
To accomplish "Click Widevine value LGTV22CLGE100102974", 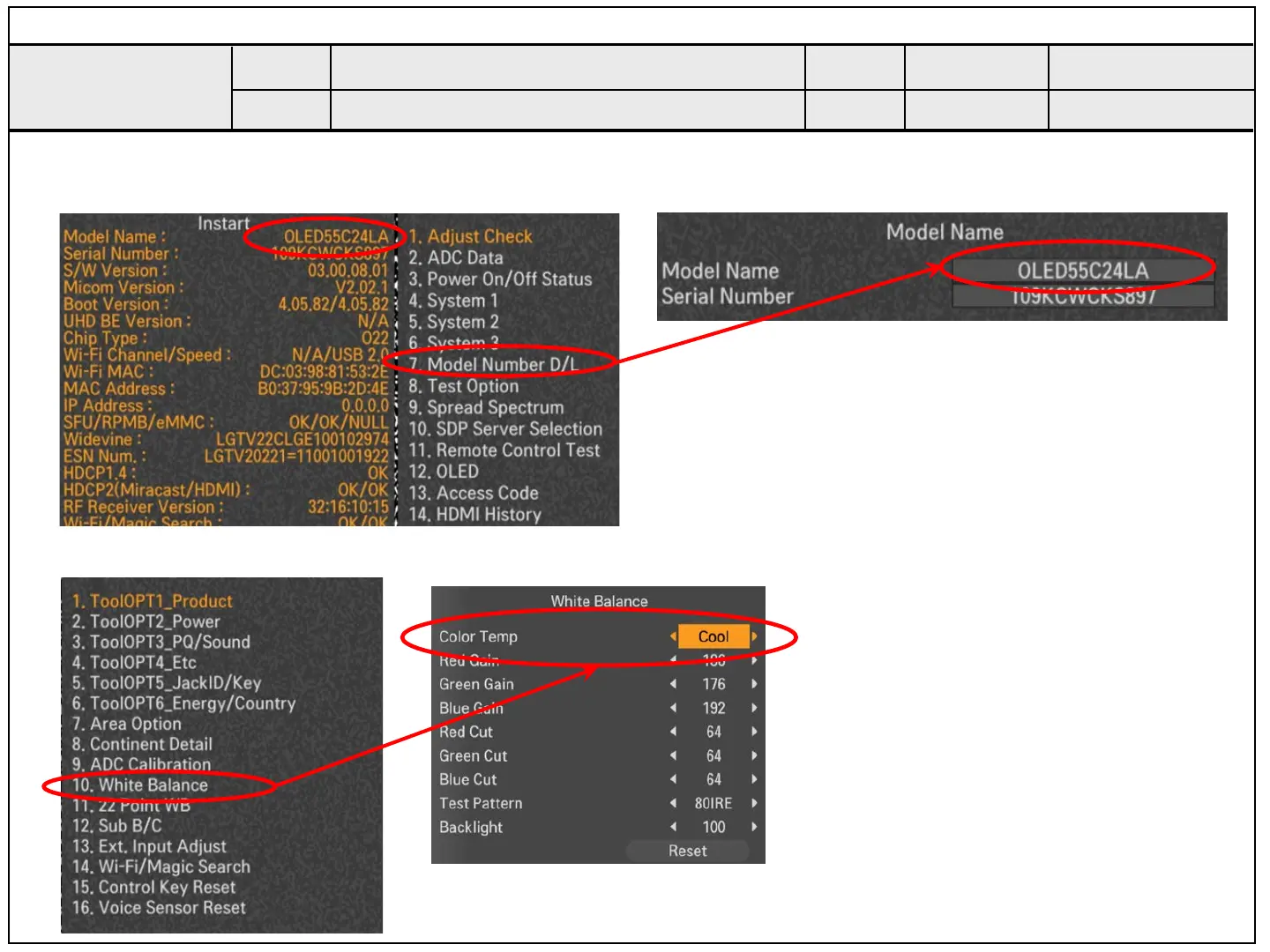I will 303,439.
